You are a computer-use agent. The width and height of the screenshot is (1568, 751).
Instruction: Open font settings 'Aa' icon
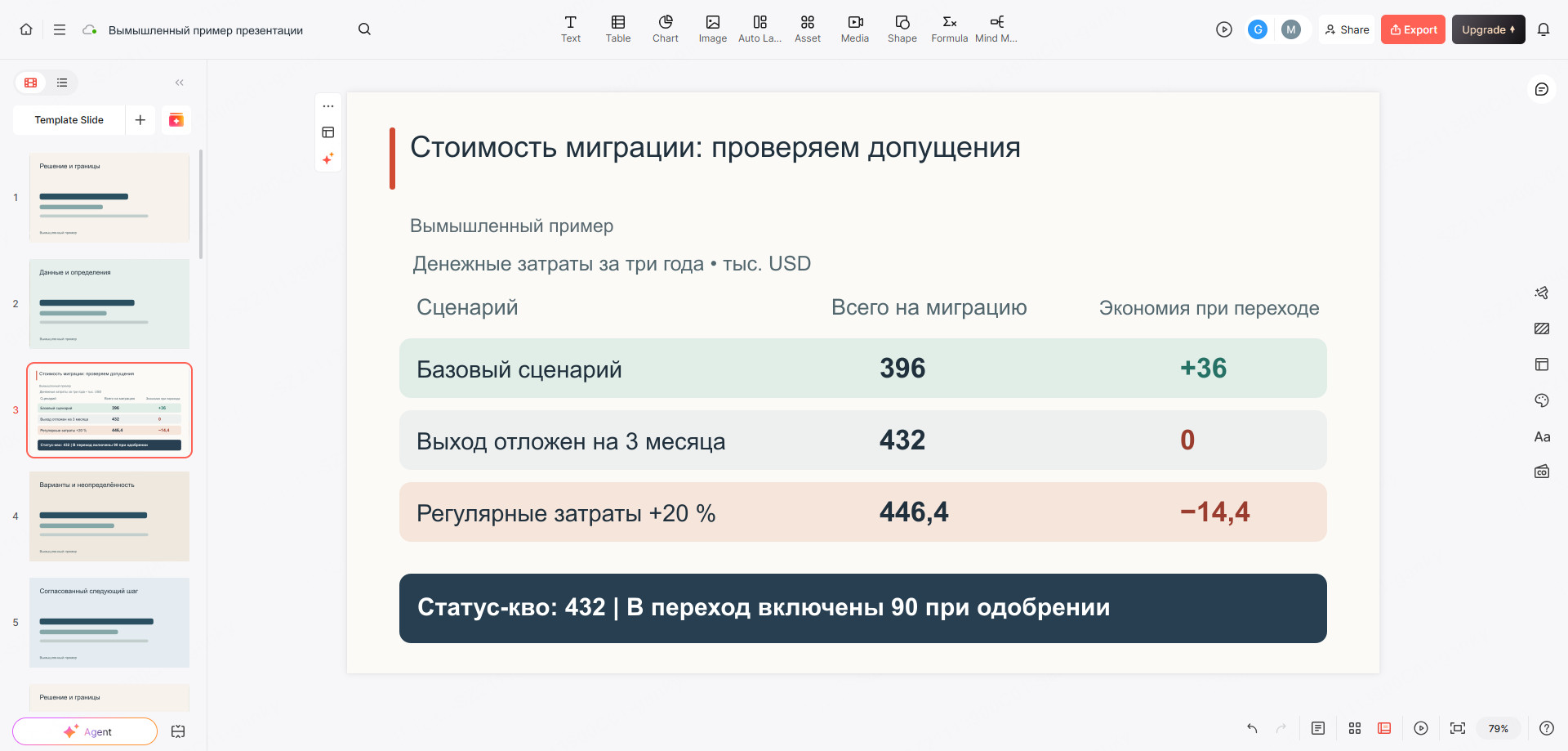(1542, 436)
